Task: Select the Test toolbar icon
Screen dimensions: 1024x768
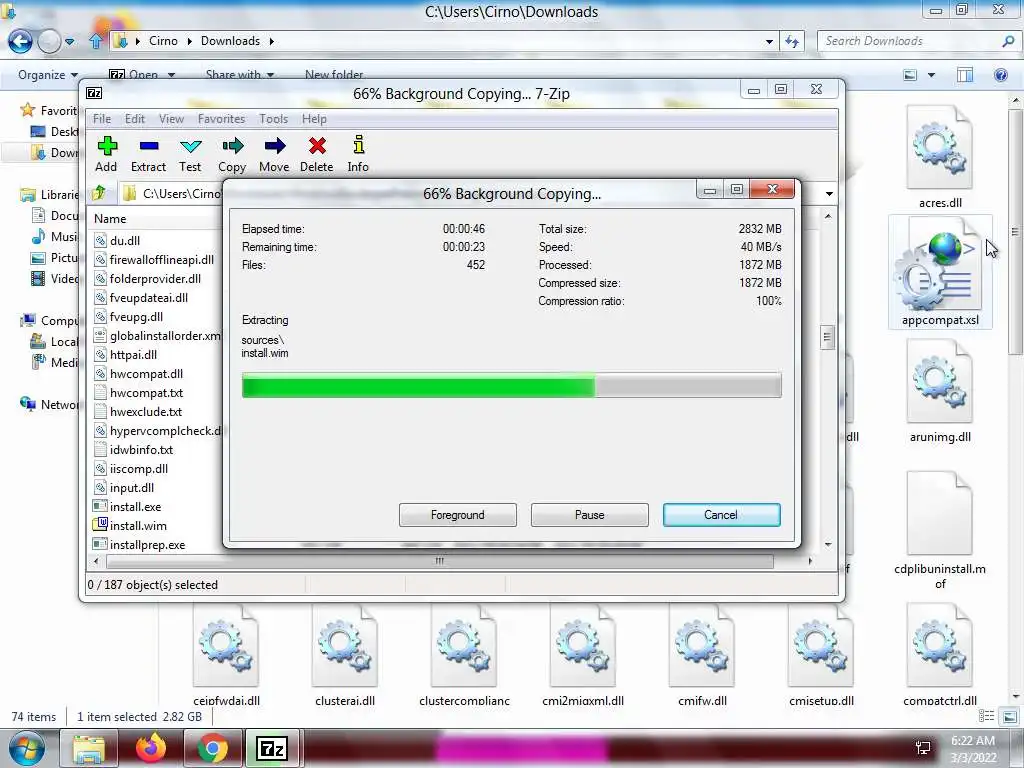Action: (x=190, y=154)
